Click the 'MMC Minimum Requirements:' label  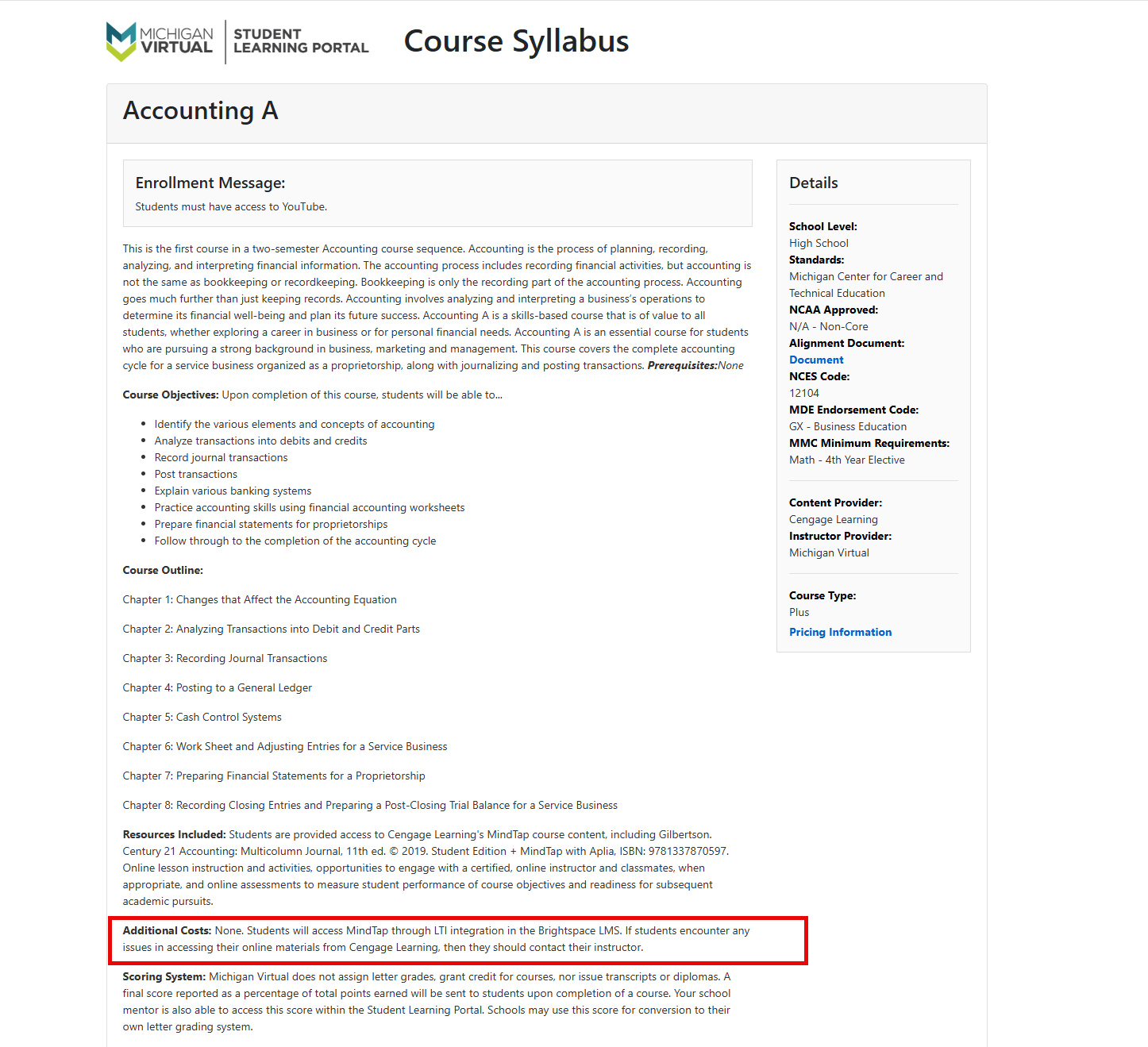[x=869, y=443]
